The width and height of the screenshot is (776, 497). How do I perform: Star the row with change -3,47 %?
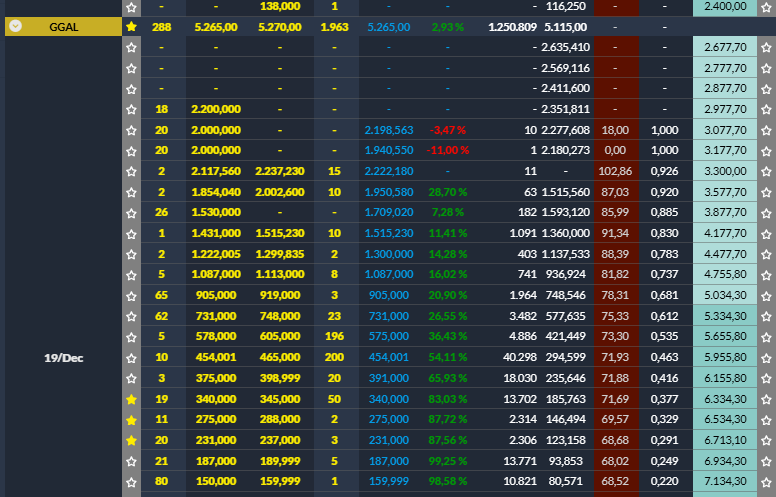pyautogui.click(x=131, y=130)
